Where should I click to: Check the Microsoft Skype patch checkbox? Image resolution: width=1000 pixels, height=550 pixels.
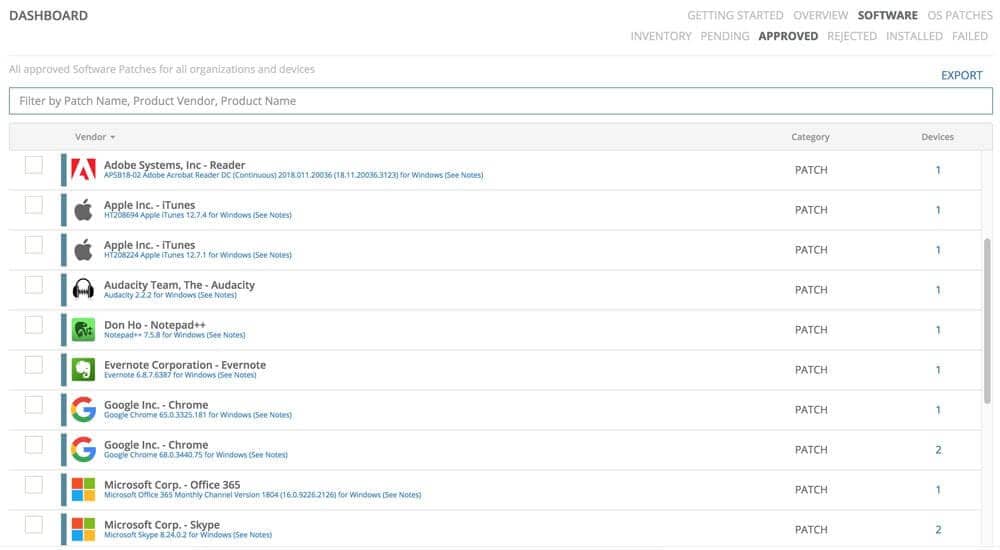34,524
